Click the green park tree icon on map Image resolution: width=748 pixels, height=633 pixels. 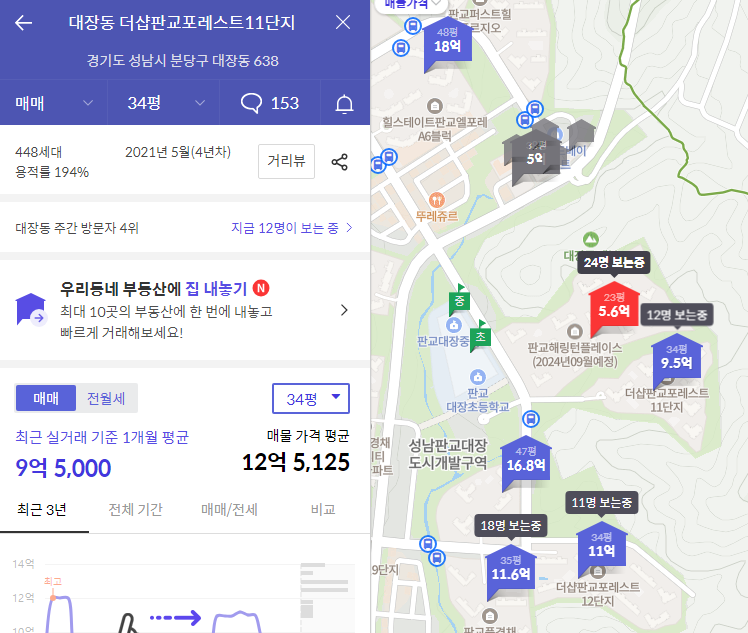pos(591,239)
